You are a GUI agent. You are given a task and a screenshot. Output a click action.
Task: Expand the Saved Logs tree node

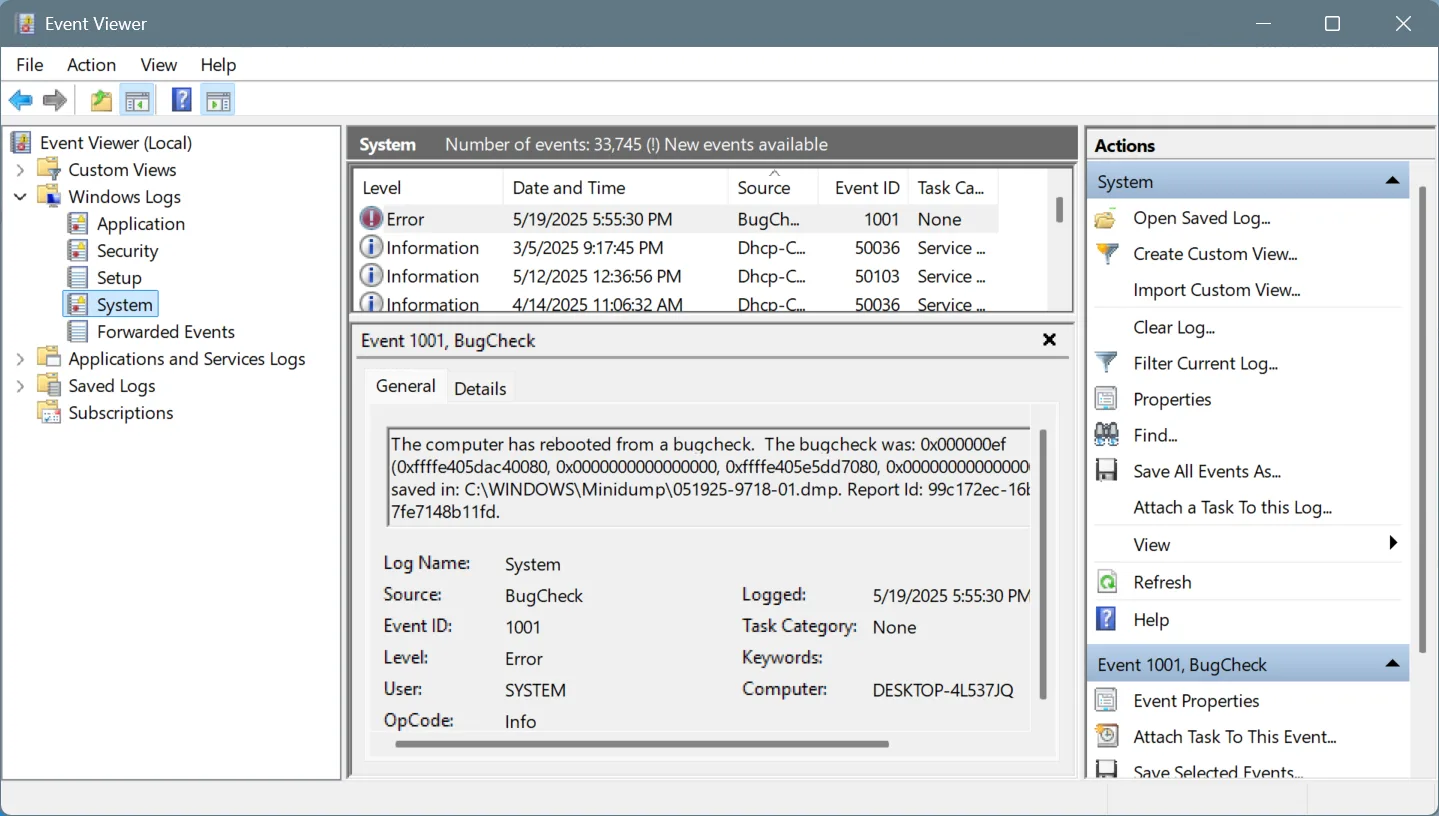(20, 386)
